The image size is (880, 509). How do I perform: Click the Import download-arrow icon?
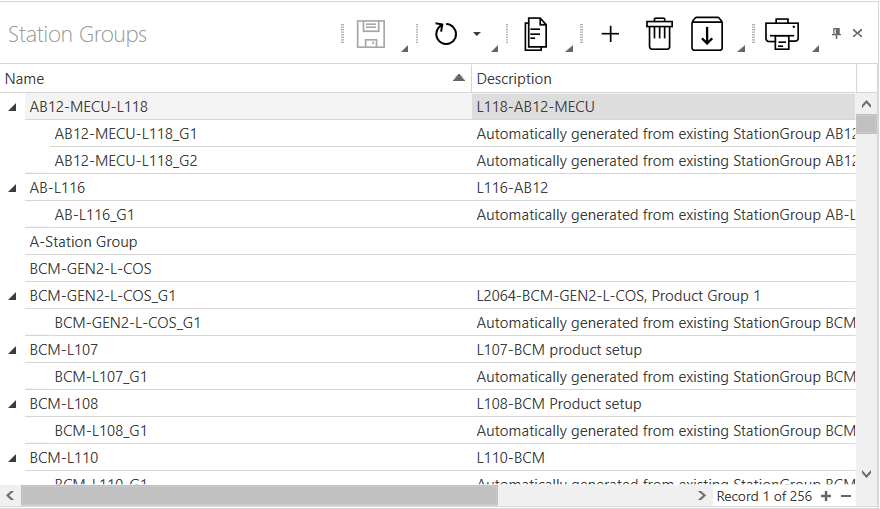tap(707, 34)
